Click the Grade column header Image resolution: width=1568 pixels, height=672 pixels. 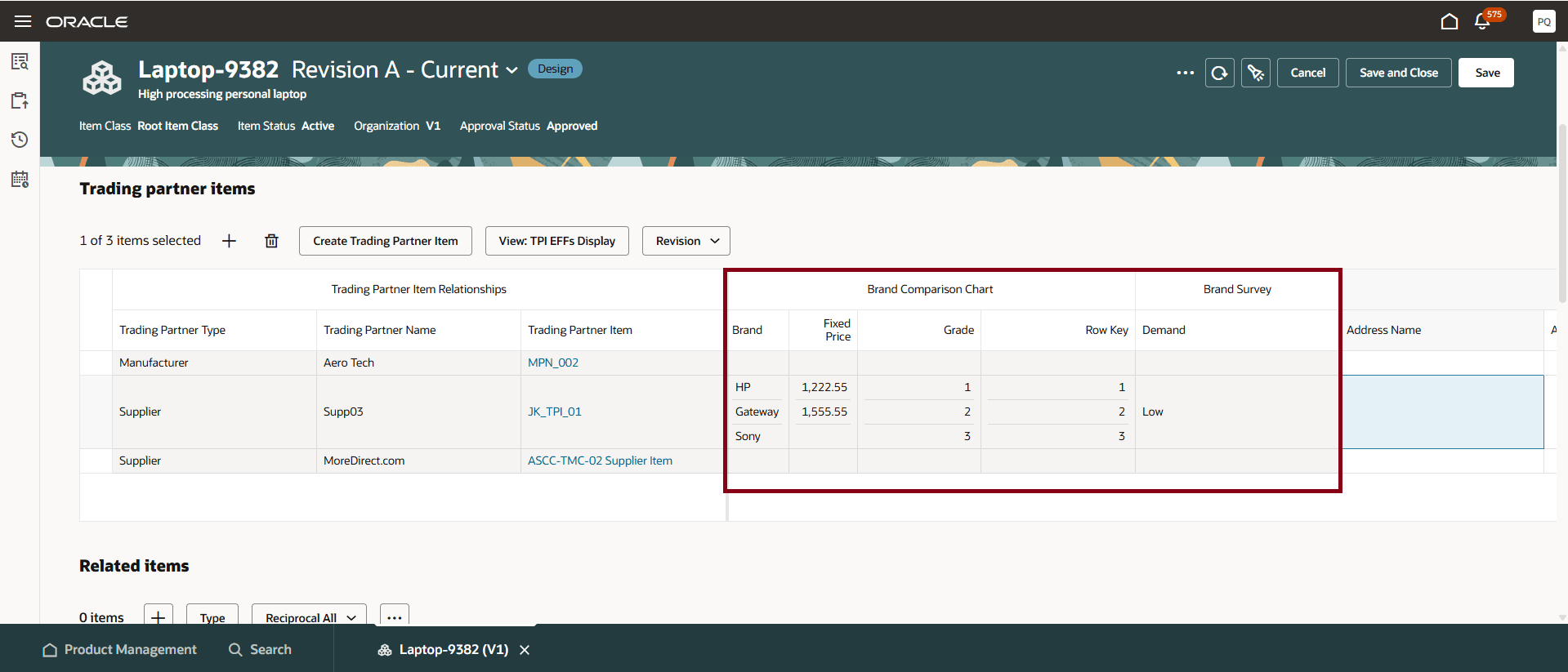point(919,330)
